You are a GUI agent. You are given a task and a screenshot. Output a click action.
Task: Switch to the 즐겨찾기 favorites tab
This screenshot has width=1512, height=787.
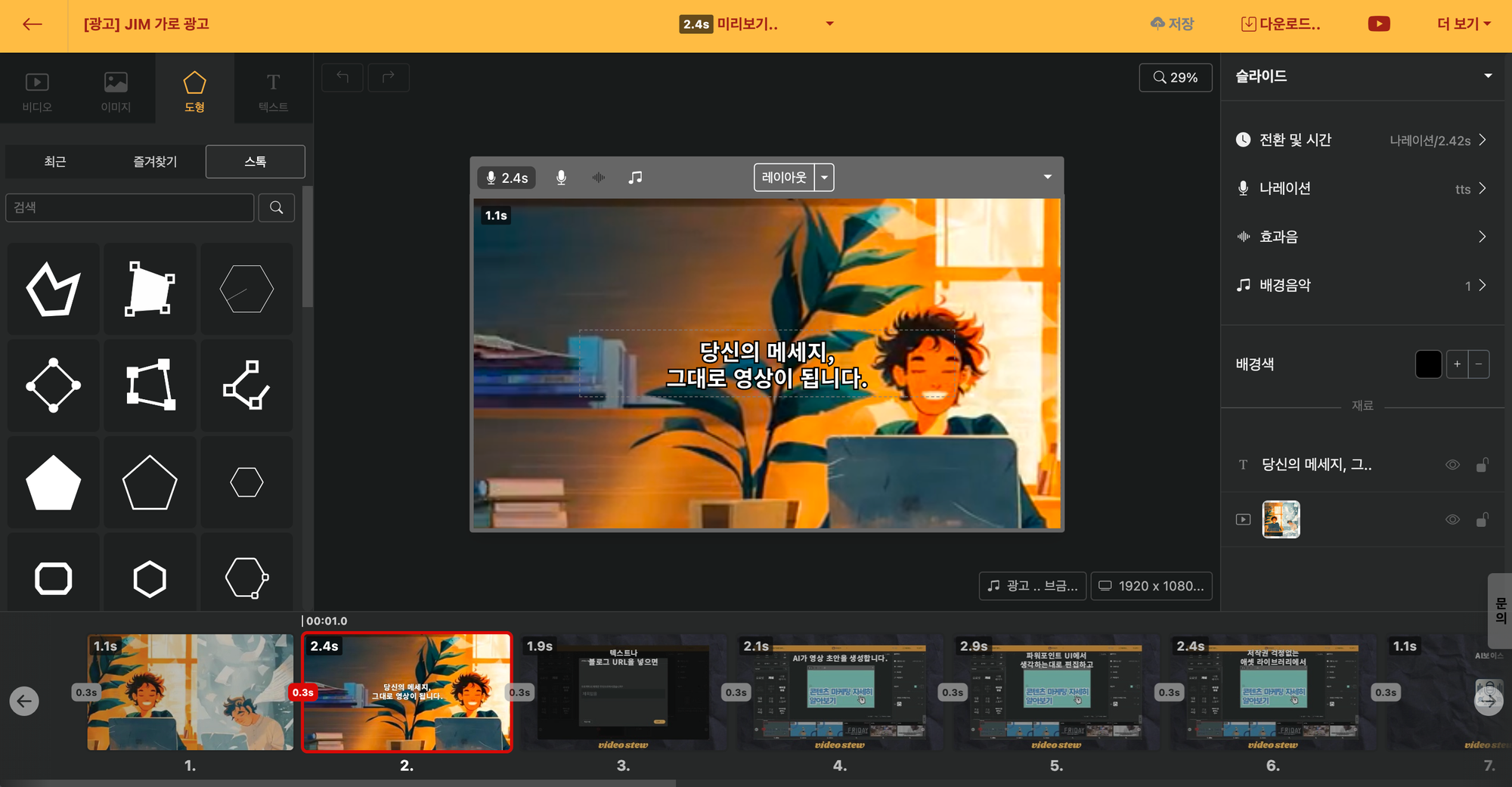[x=155, y=162]
